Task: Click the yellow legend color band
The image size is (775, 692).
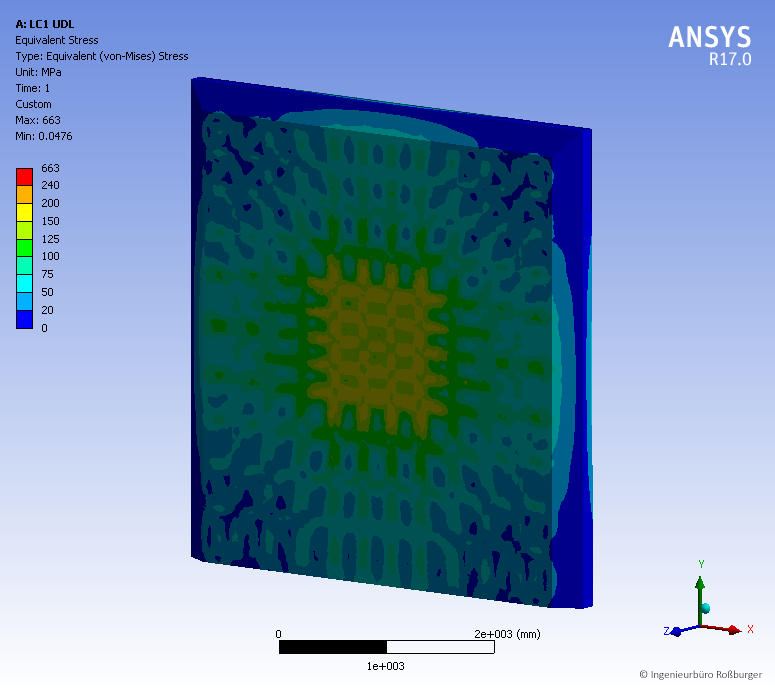Action: point(24,212)
